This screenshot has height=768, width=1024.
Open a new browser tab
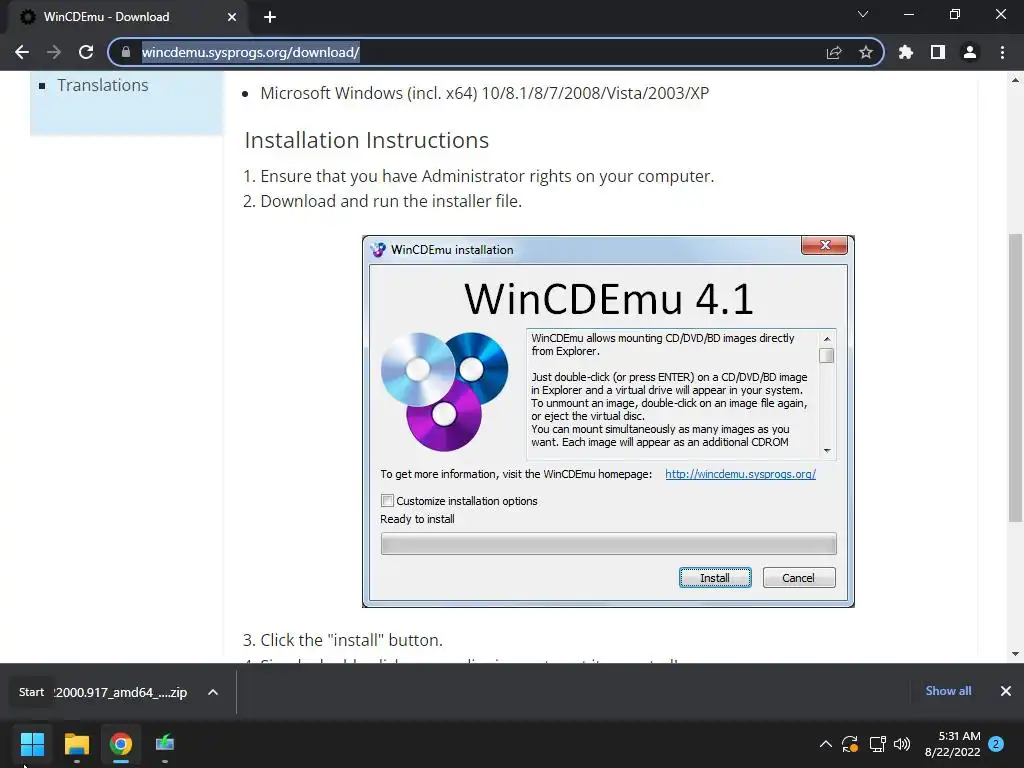tap(270, 17)
